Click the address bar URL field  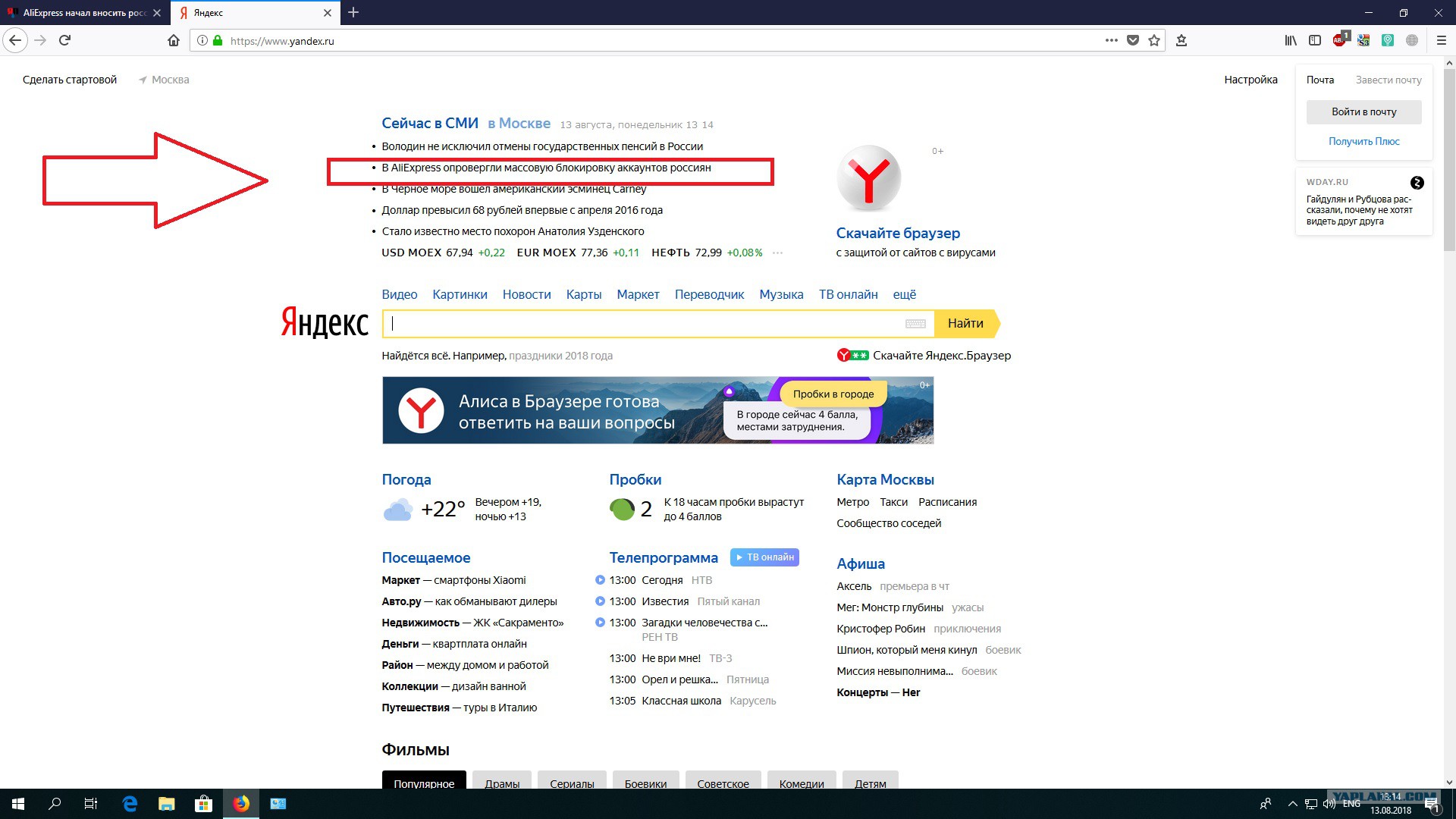pos(660,41)
